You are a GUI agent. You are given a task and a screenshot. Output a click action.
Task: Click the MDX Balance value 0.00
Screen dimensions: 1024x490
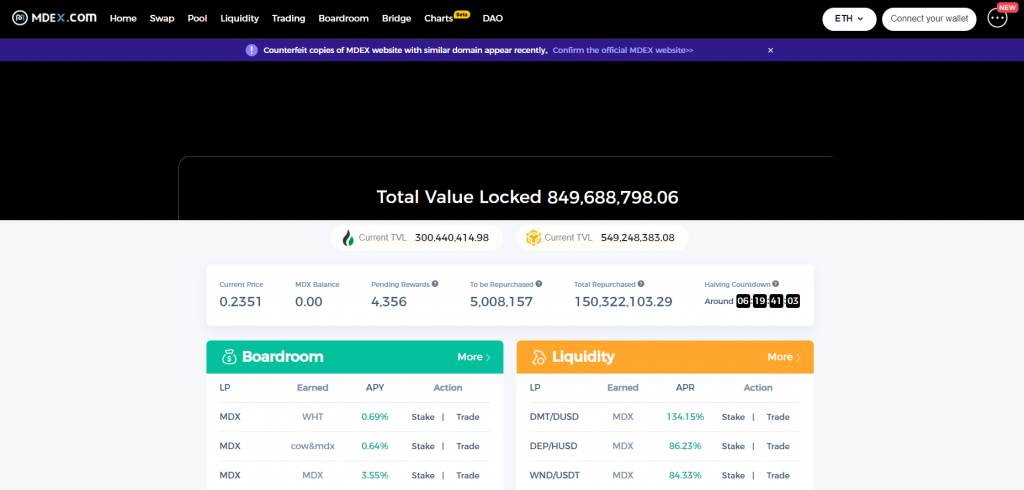309,302
